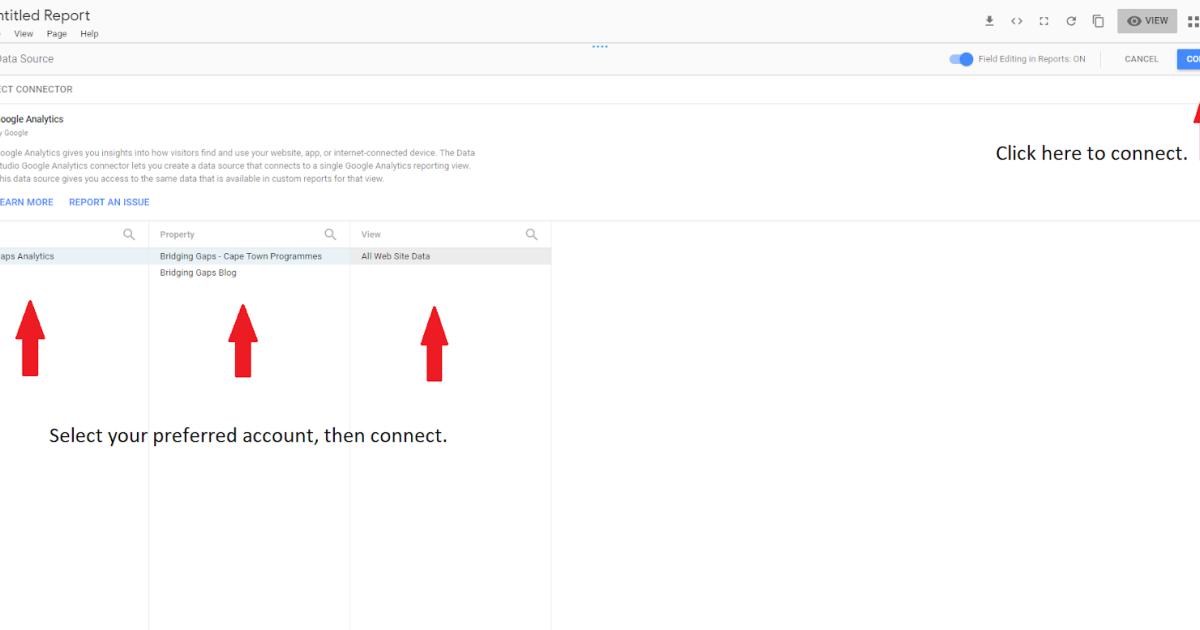Click REPORT AN ISSUE
The image size is (1200, 630).
(108, 202)
